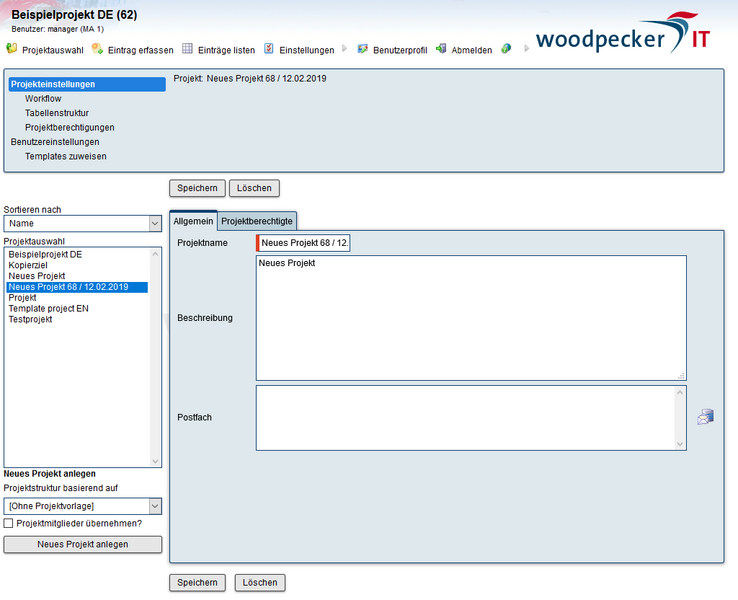Click the Projektname input field
738x600 pixels.
[x=304, y=243]
